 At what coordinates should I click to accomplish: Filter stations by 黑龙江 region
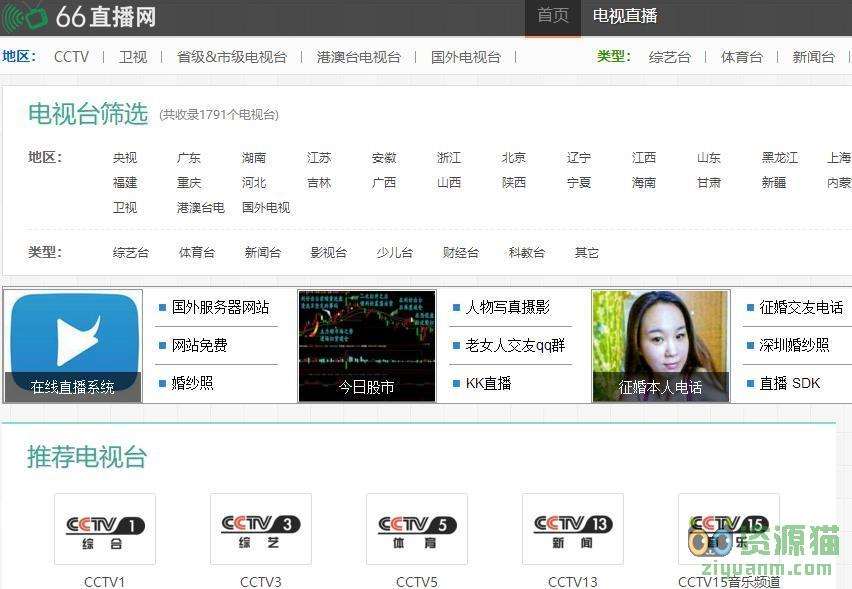click(x=780, y=158)
